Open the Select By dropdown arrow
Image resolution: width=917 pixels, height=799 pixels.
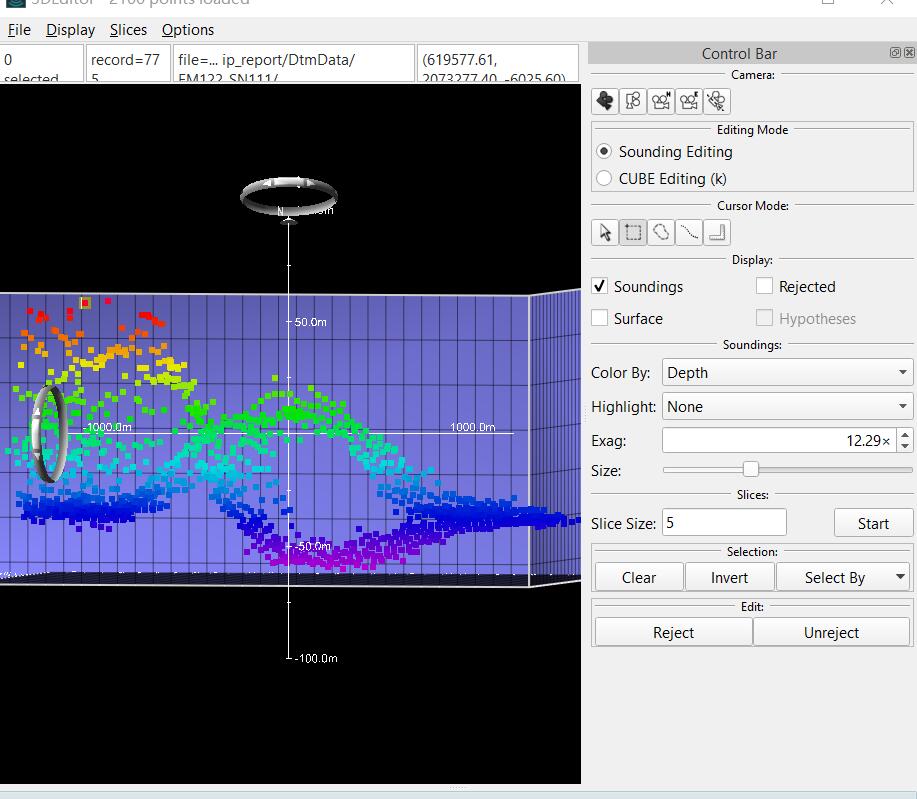(x=901, y=577)
